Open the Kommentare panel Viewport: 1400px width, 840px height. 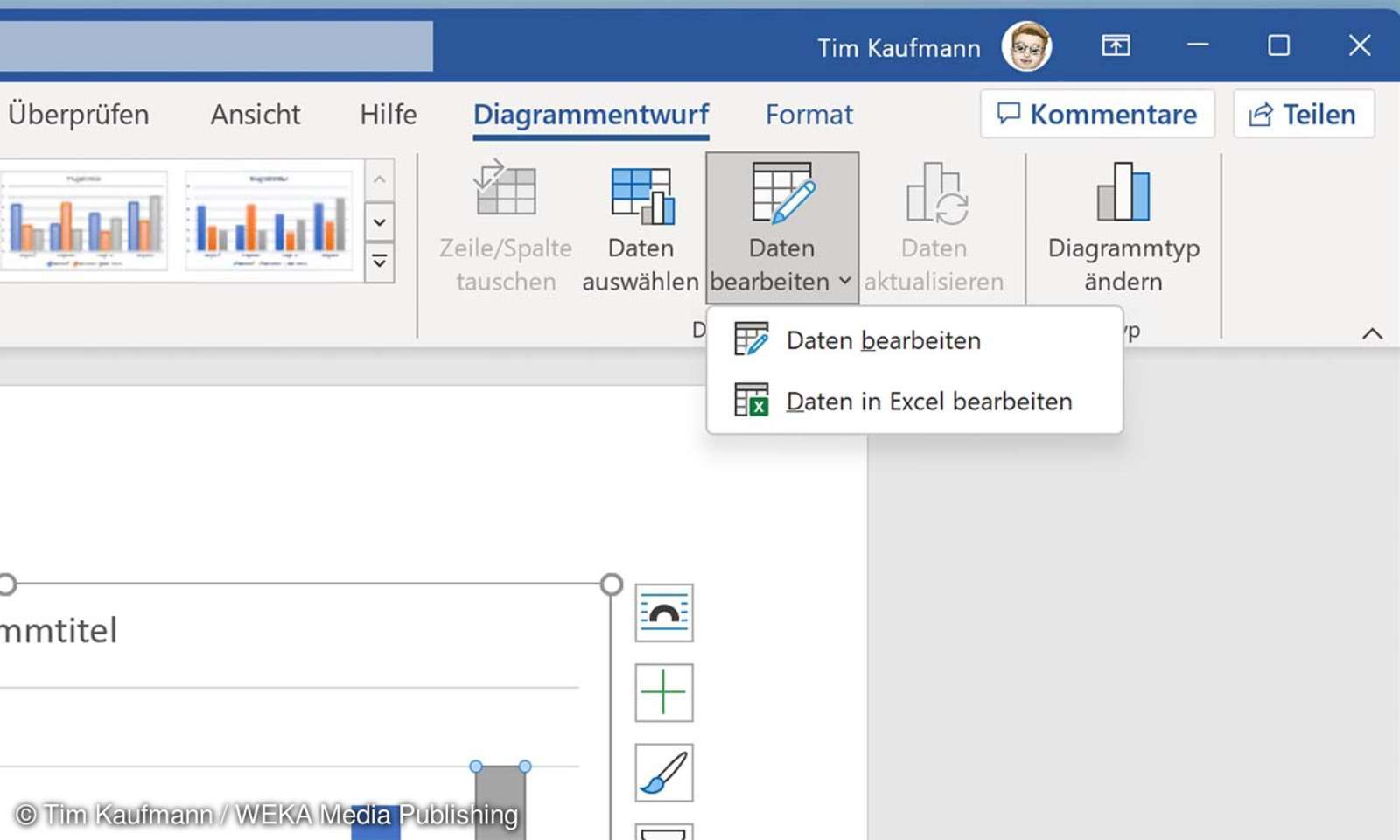(1096, 114)
